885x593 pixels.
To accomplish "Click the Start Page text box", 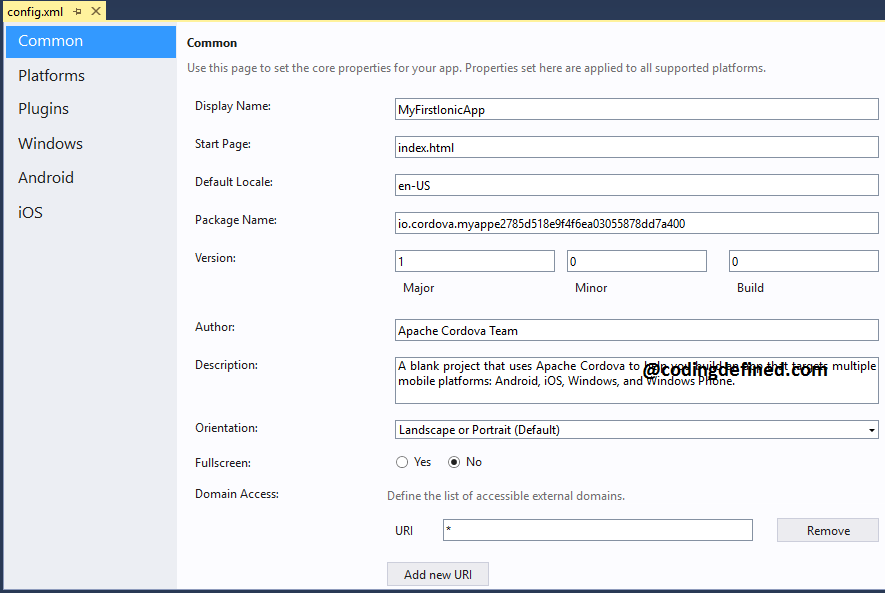I will coord(637,147).
